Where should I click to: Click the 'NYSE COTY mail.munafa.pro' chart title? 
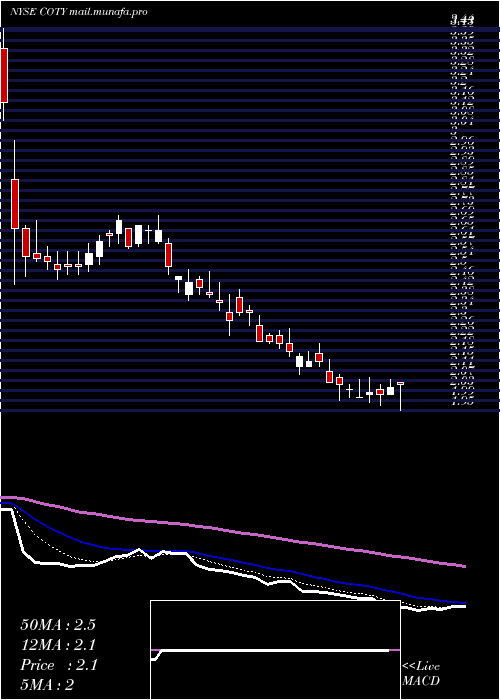(x=79, y=12)
